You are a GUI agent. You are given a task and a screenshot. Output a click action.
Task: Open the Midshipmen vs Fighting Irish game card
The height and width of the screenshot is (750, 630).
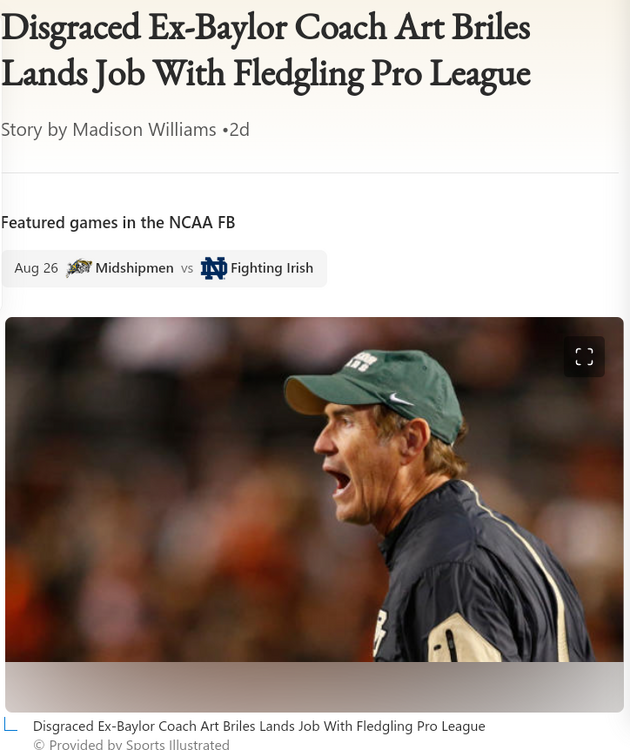164,268
